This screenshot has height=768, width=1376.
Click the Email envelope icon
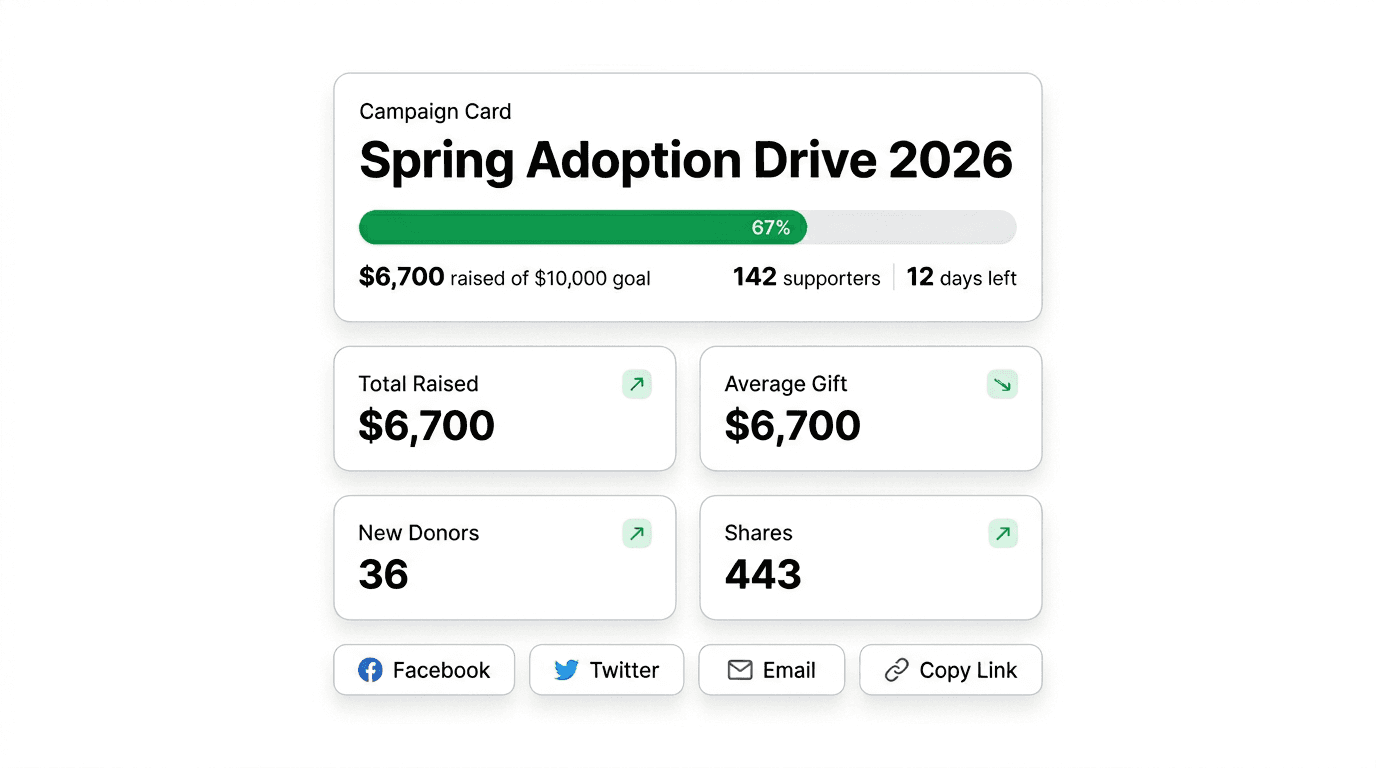tap(740, 670)
